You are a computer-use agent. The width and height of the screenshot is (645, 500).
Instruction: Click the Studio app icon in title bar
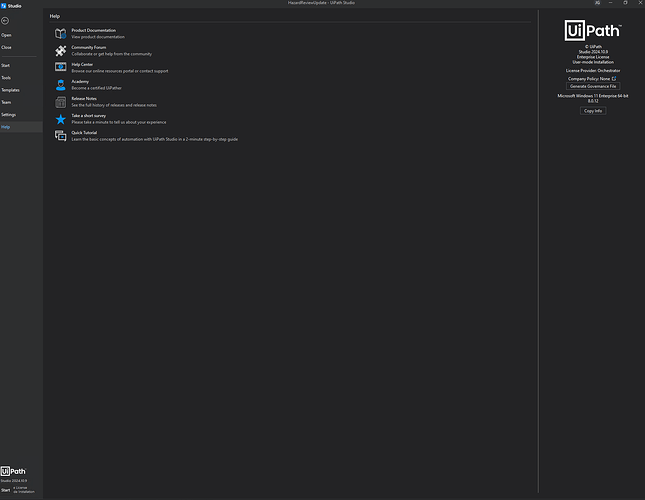pos(4,6)
